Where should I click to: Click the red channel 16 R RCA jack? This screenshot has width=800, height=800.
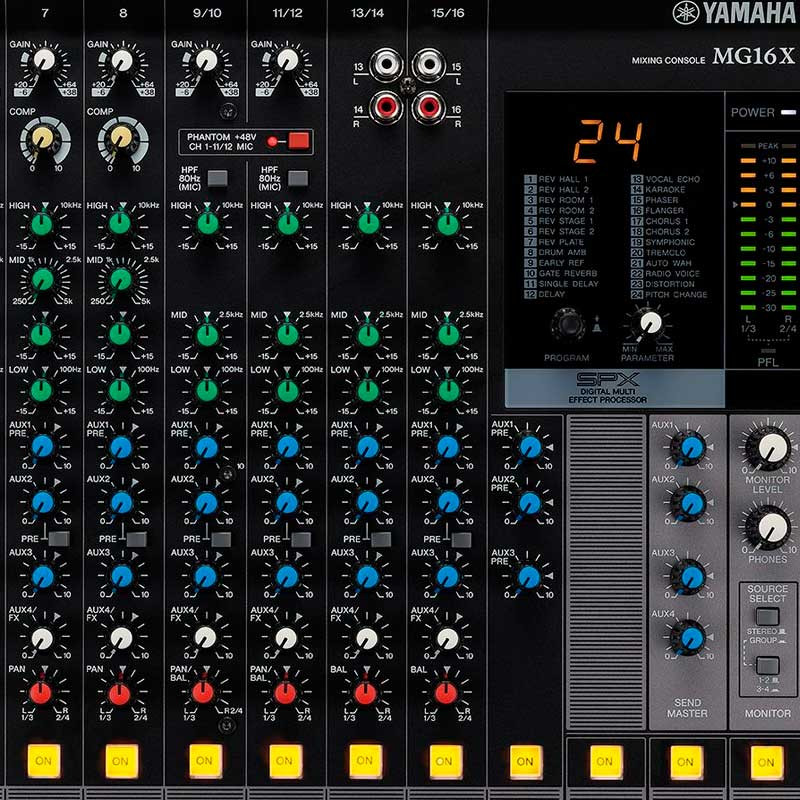click(x=429, y=107)
